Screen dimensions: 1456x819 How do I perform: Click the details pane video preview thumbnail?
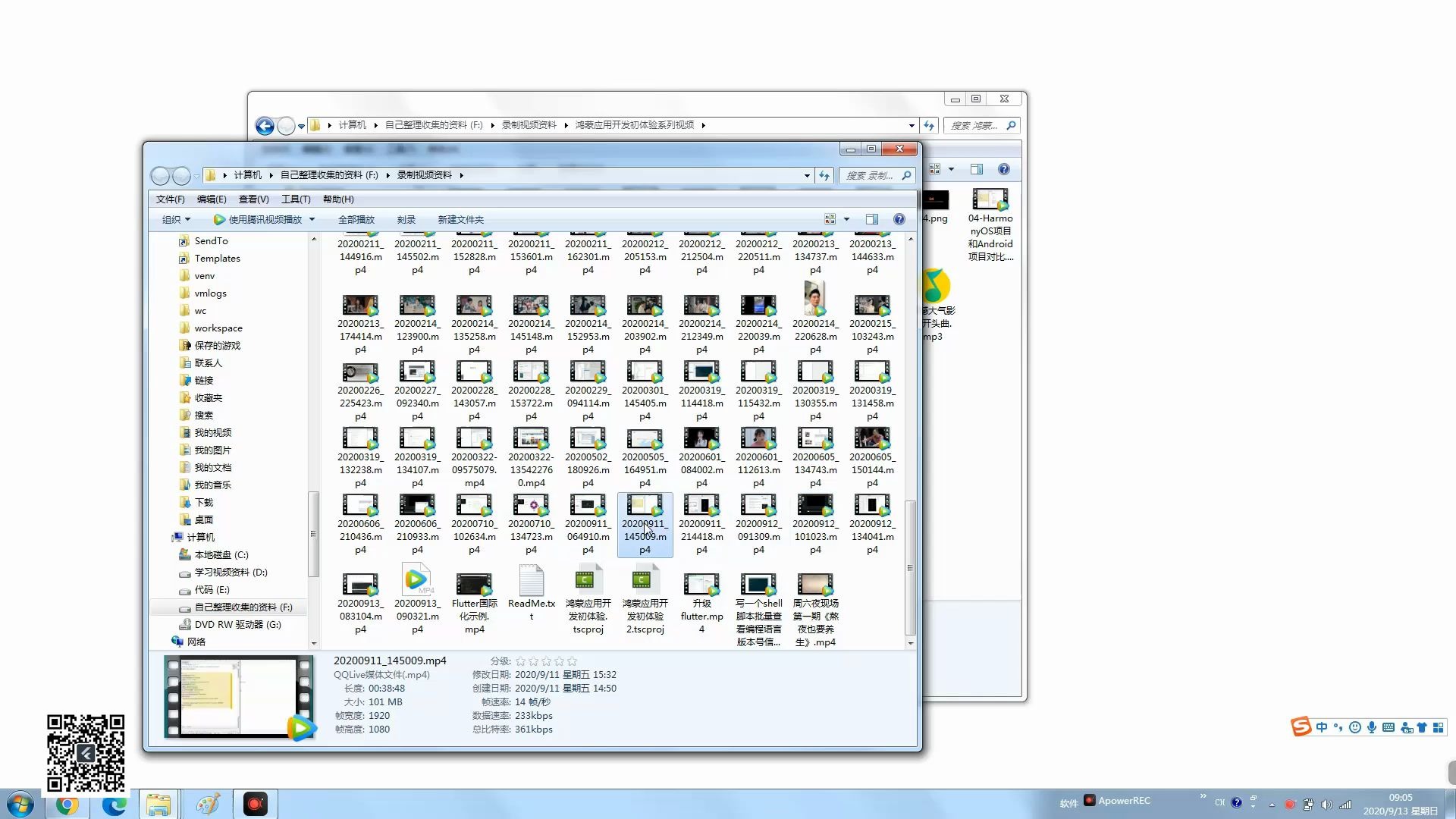[x=239, y=697]
